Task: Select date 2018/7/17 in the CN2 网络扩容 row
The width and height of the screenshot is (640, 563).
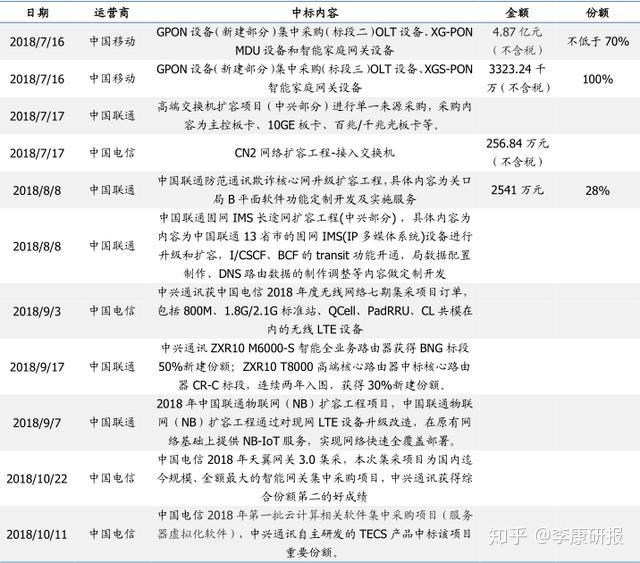Action: pos(37,153)
